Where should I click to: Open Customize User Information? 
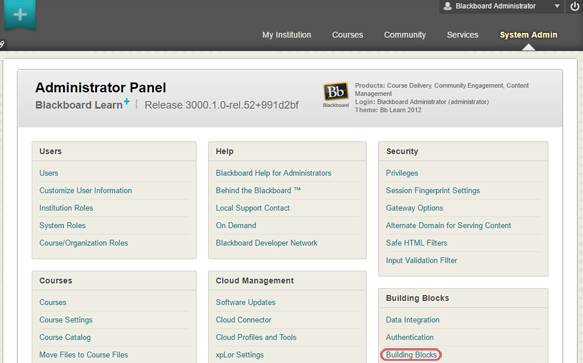(x=86, y=190)
